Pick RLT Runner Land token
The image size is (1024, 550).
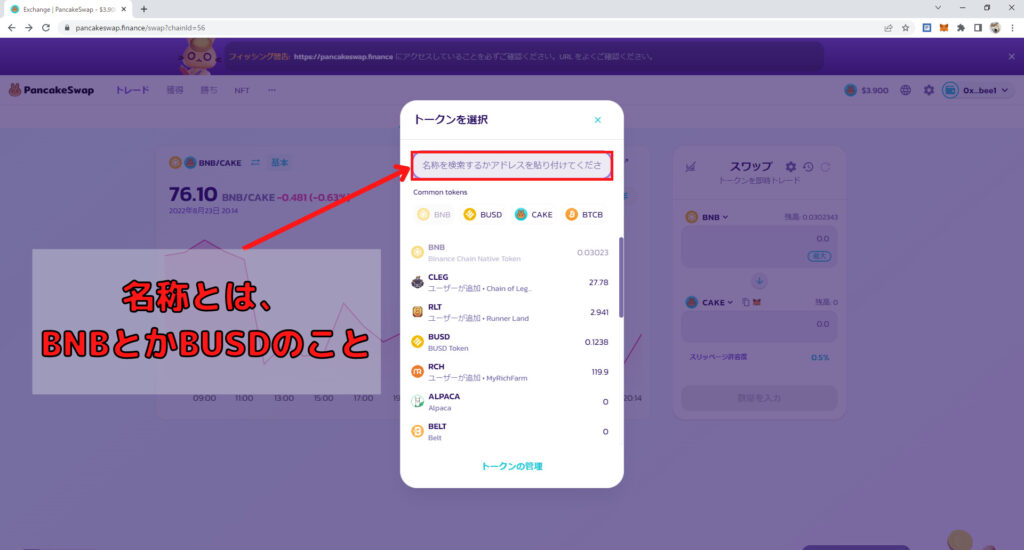coord(512,312)
